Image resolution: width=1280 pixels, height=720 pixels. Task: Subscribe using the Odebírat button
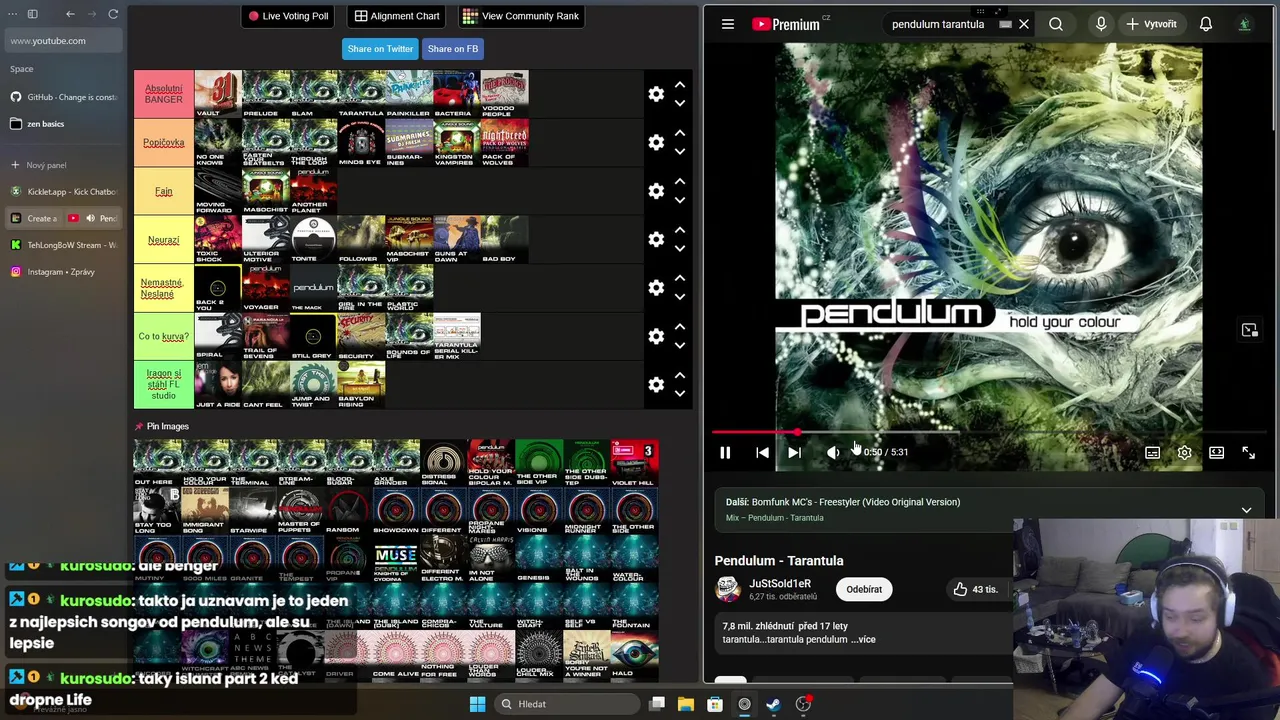(864, 590)
